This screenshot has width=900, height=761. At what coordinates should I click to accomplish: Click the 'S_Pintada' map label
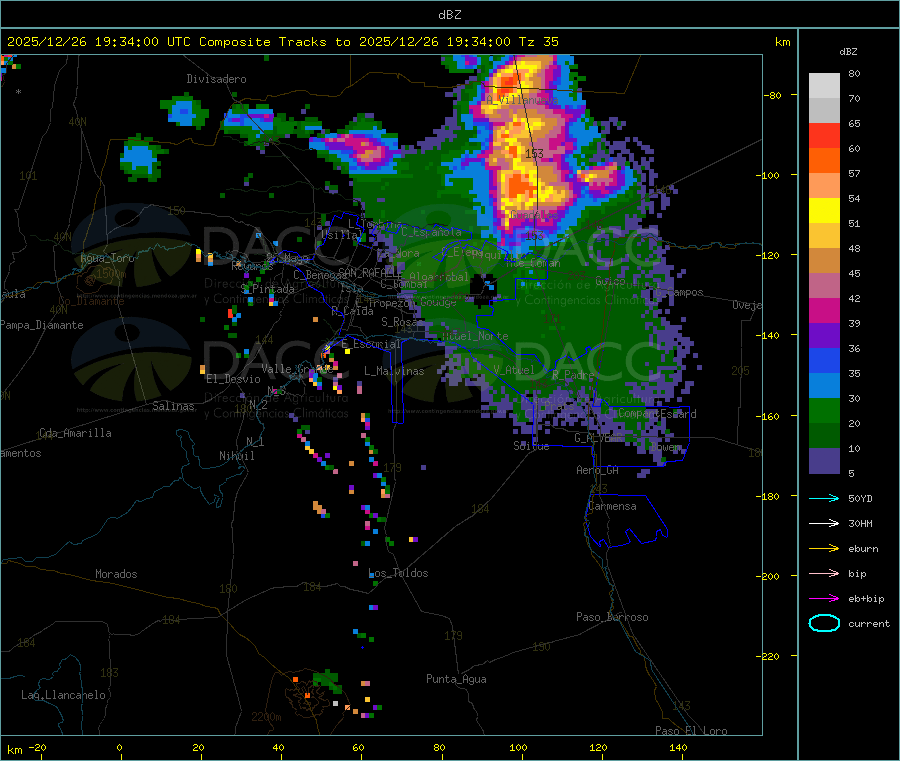267,289
